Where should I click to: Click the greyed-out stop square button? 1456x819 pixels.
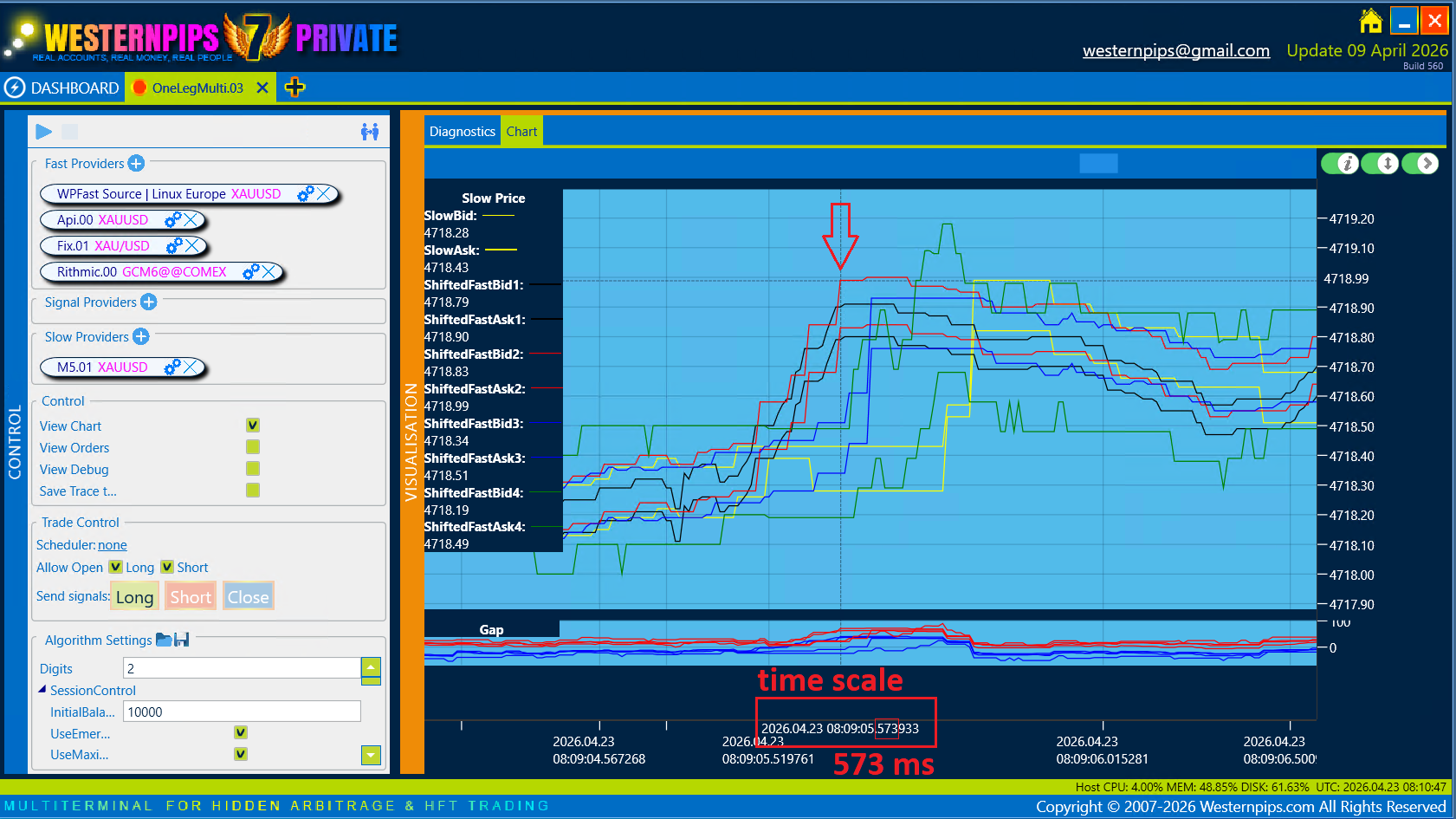click(x=70, y=132)
